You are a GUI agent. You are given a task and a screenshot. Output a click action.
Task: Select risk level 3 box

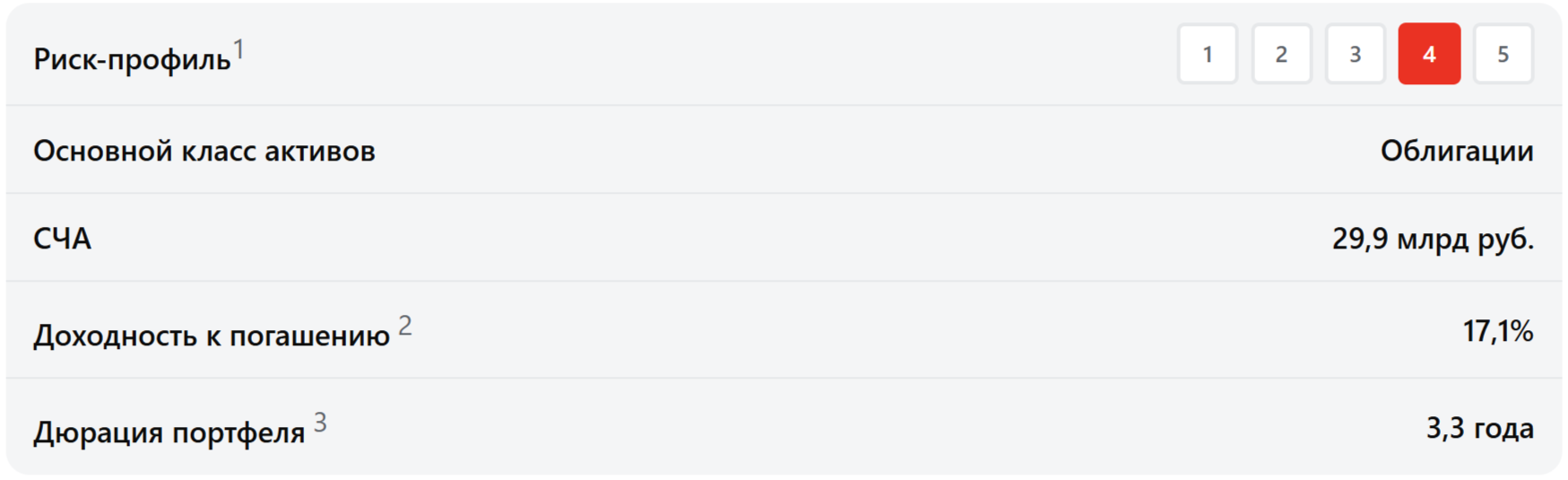point(1355,55)
